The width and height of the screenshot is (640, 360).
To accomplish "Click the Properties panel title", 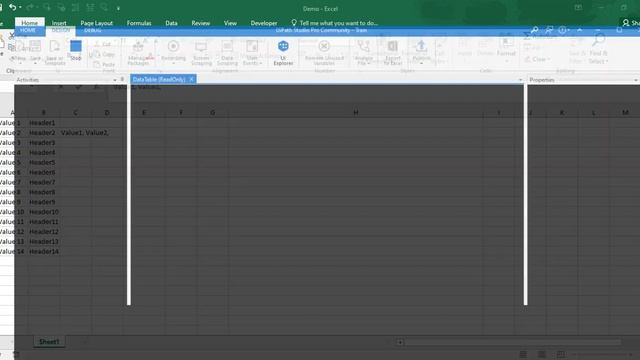I will point(542,80).
